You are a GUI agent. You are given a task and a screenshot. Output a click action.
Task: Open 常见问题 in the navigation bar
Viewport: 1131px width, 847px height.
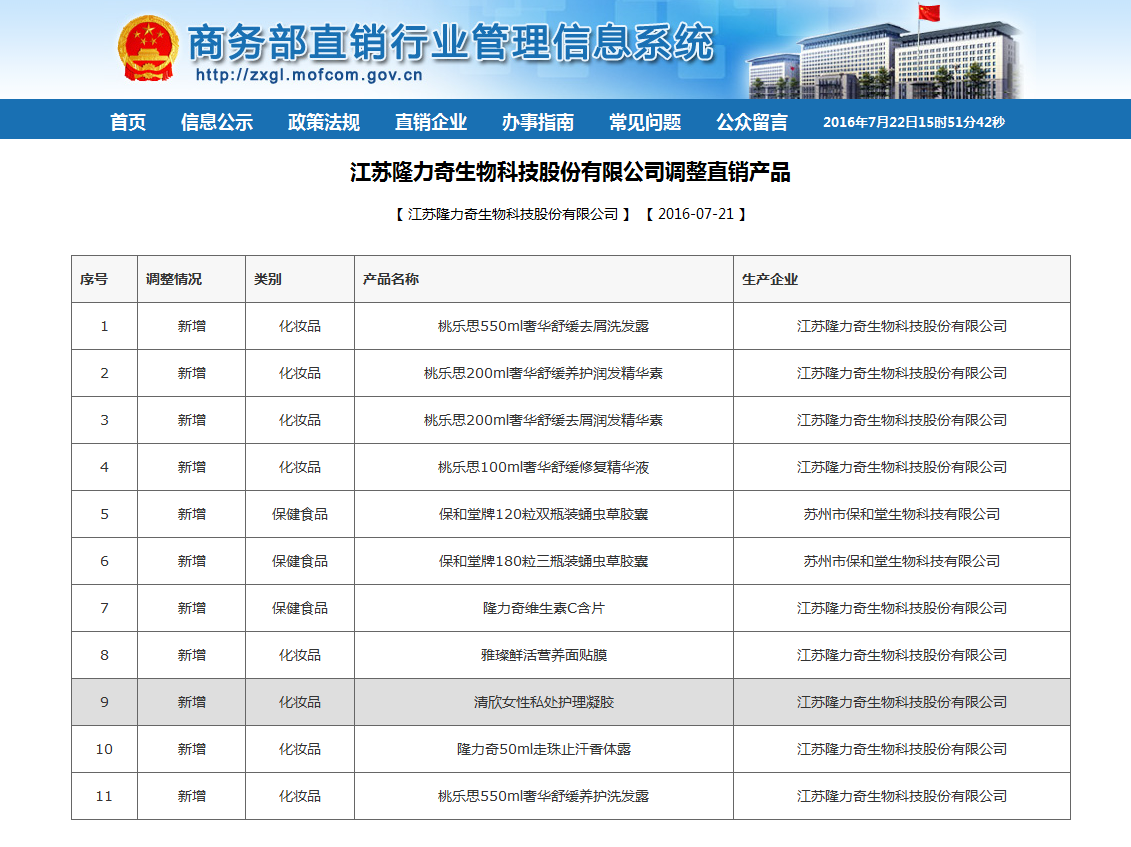[x=645, y=122]
